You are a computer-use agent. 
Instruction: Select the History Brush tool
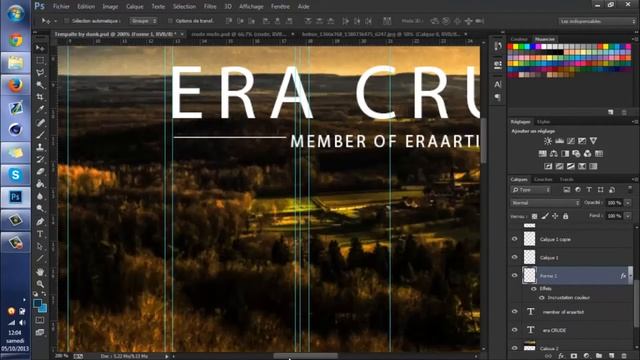point(40,159)
